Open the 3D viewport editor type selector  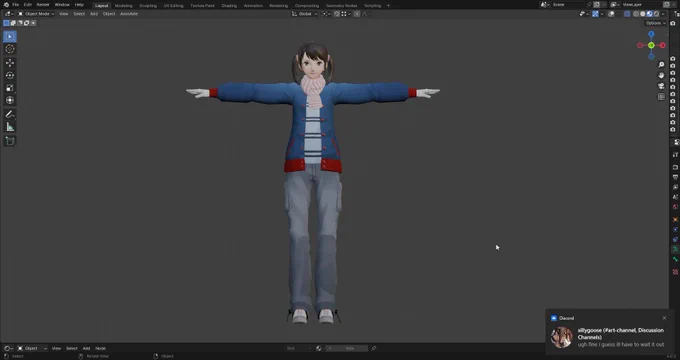click(8, 14)
